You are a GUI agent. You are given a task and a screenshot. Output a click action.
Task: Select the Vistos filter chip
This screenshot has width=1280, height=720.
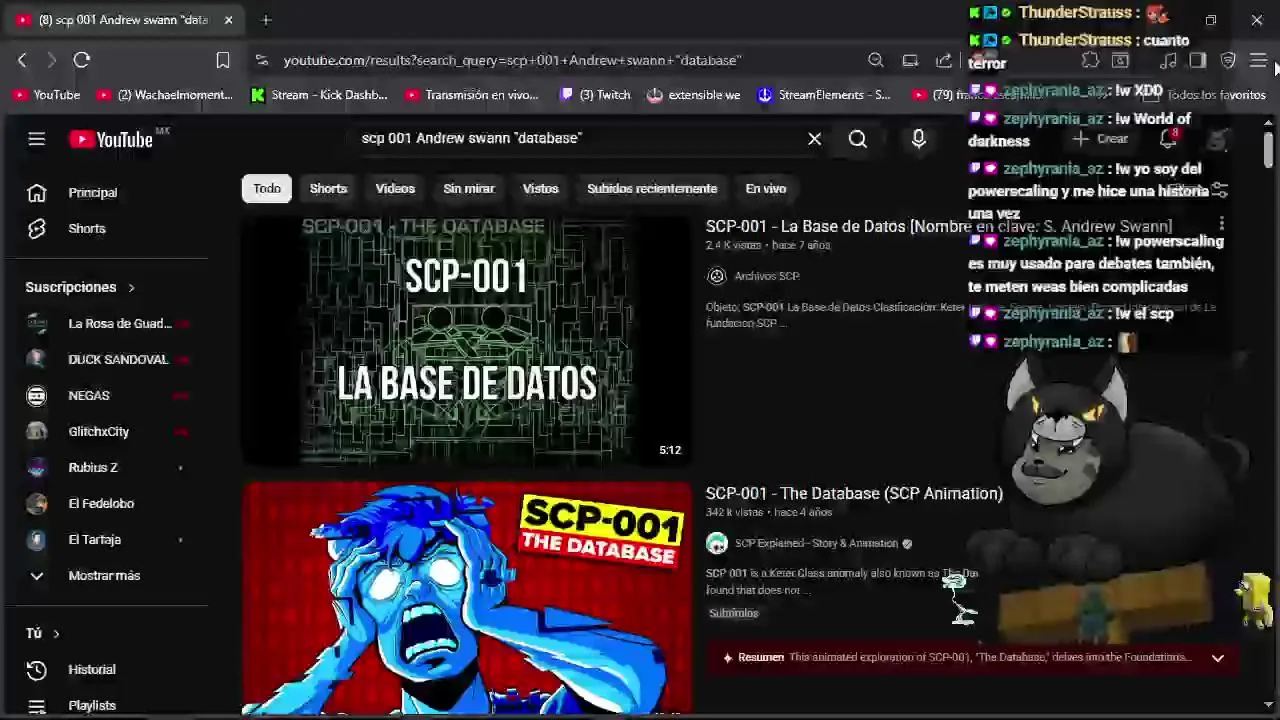pos(540,188)
